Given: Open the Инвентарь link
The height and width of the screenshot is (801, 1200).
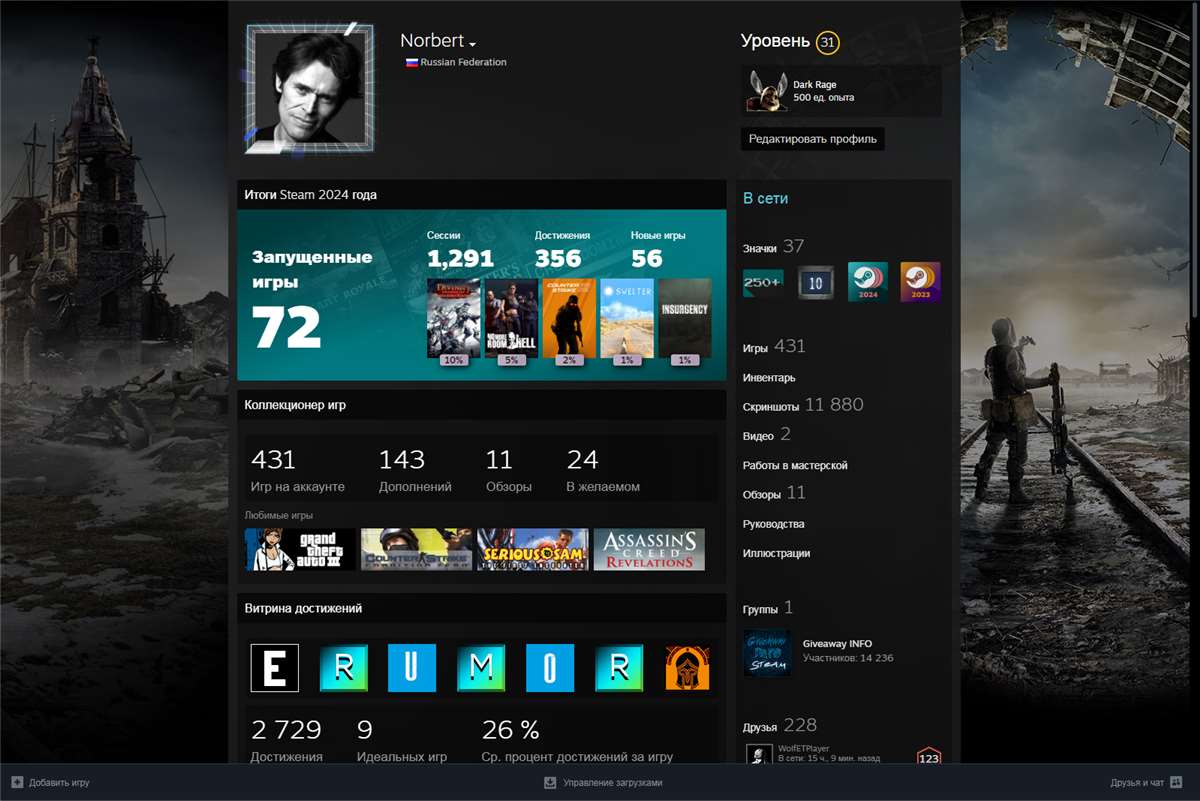Looking at the screenshot, I should (x=769, y=378).
